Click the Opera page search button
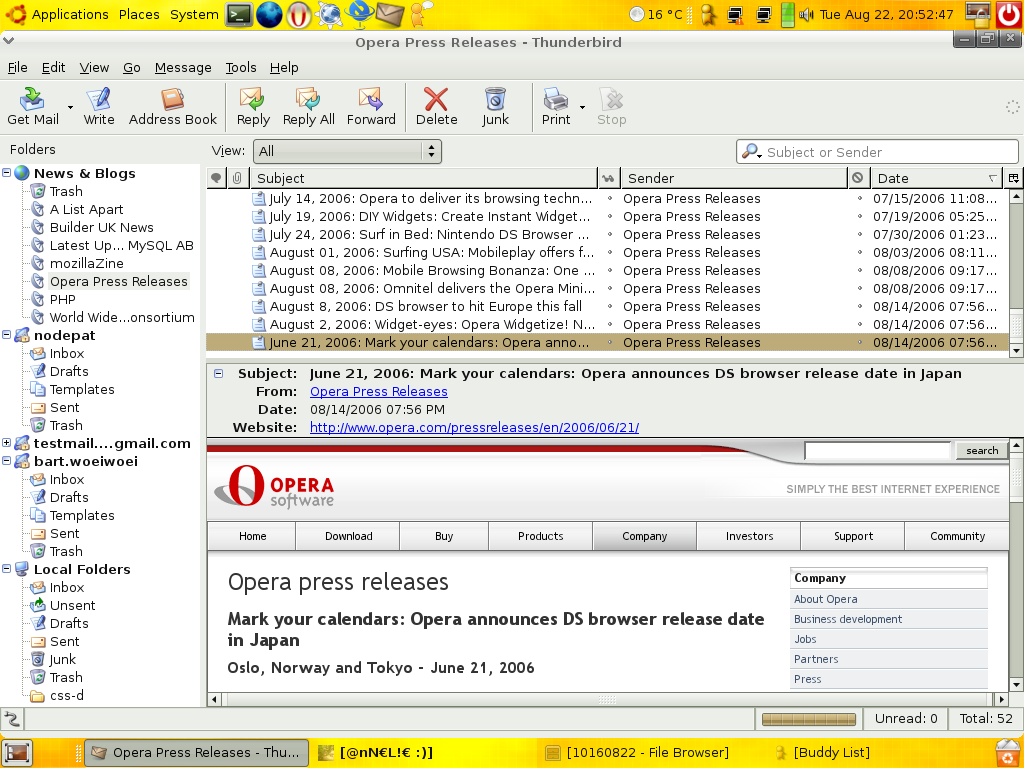Image resolution: width=1024 pixels, height=768 pixels. [x=982, y=451]
